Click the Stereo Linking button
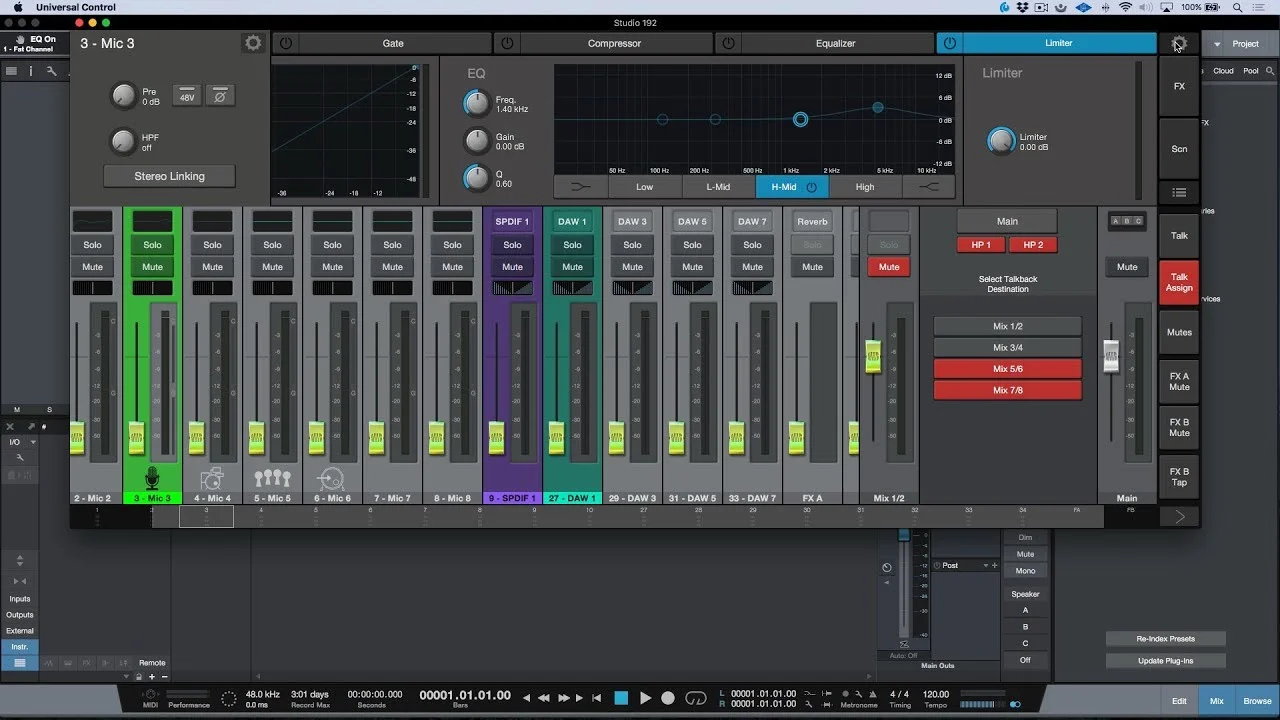The image size is (1280, 720). pyautogui.click(x=169, y=176)
